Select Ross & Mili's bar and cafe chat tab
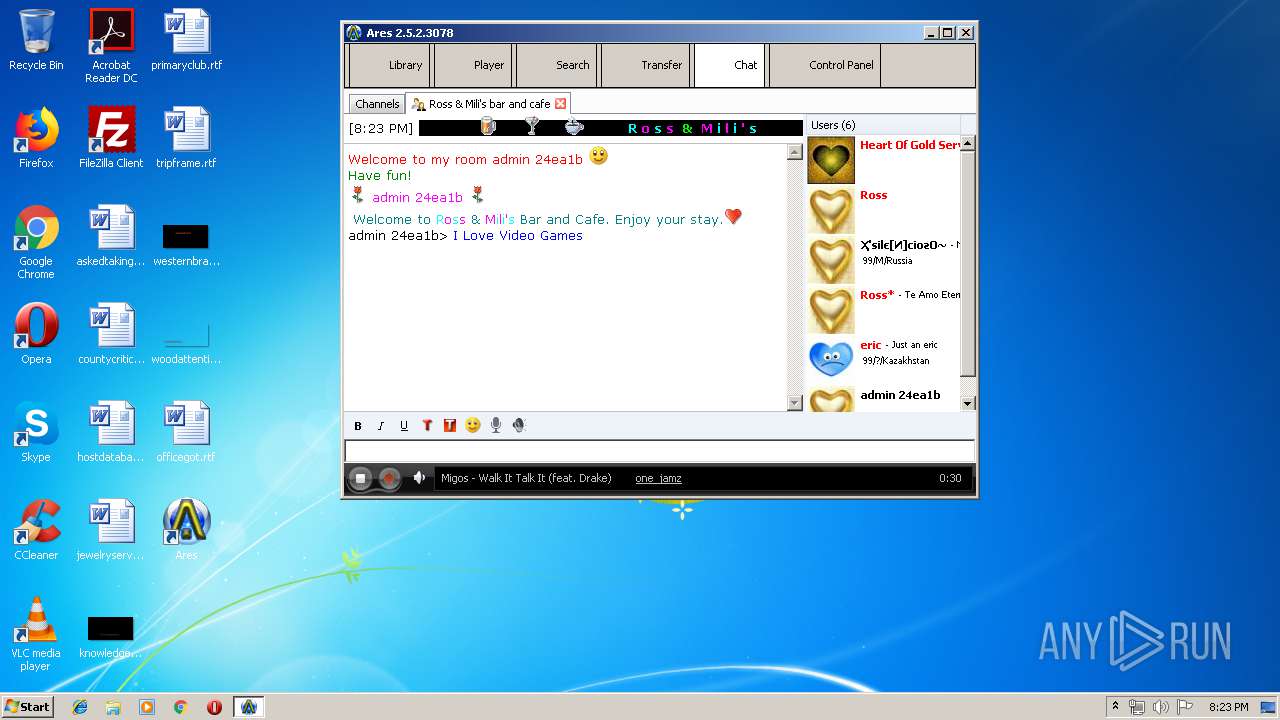The width and height of the screenshot is (1280, 720). (x=489, y=104)
